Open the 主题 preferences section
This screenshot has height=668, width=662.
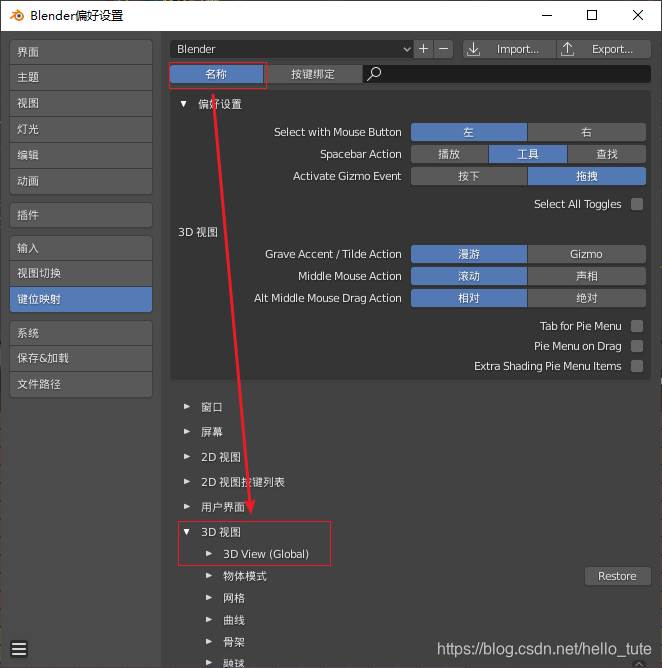(x=81, y=78)
